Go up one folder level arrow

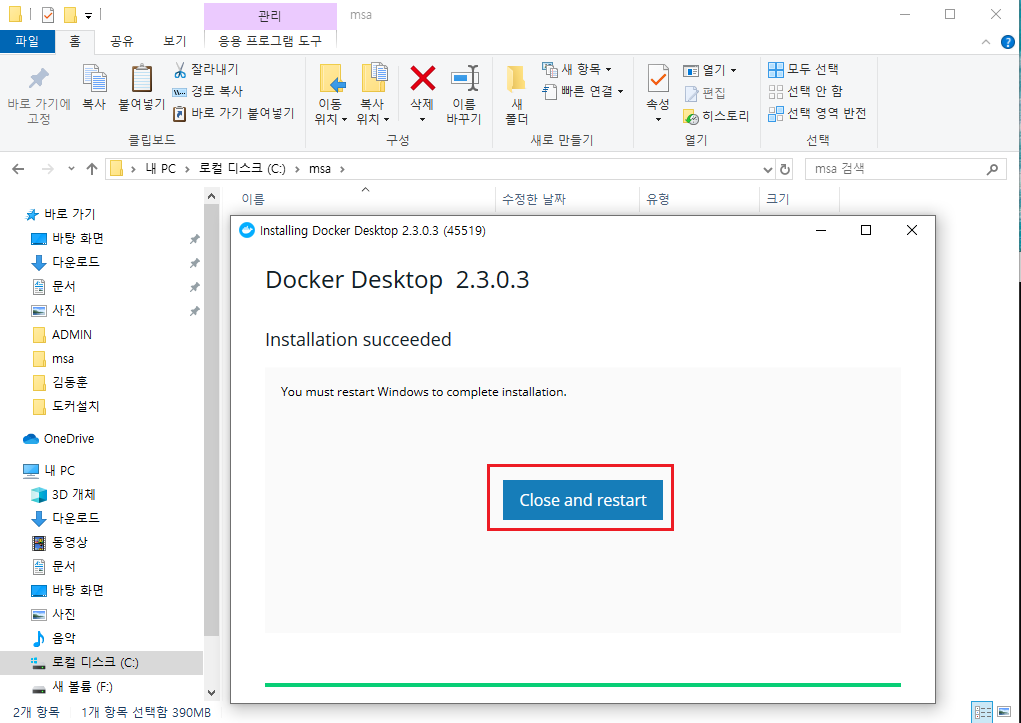click(92, 169)
